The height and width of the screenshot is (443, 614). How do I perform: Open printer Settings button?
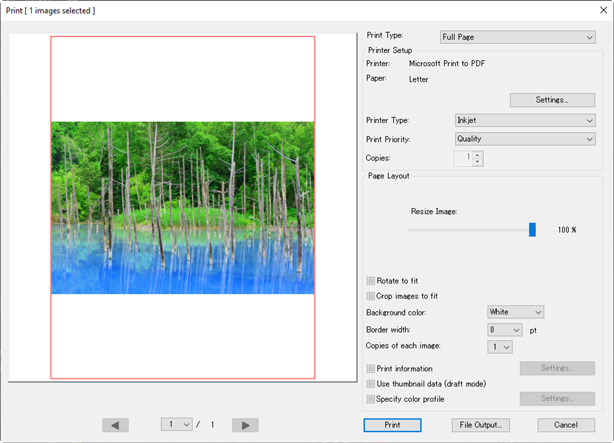[x=552, y=100]
